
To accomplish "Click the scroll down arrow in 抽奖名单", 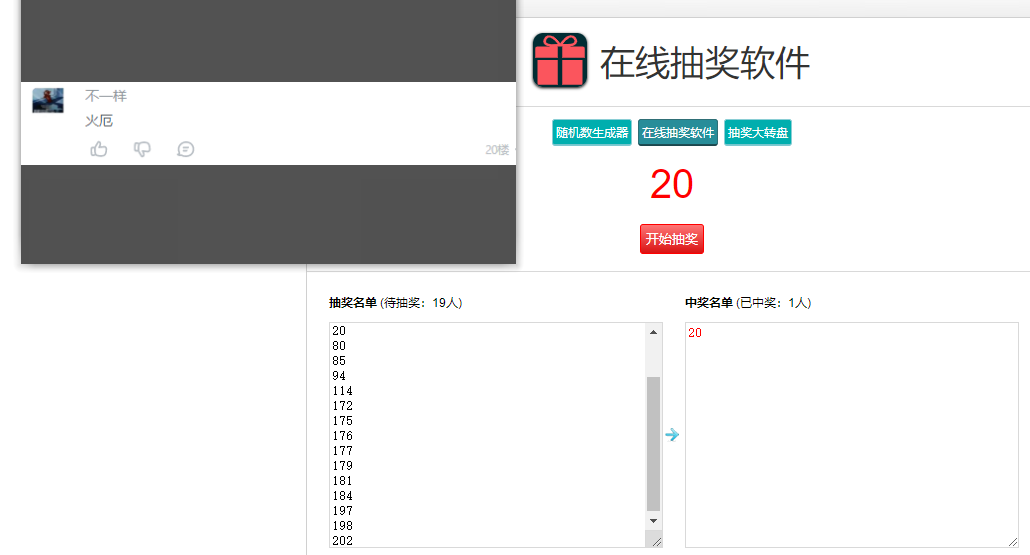I will point(654,521).
